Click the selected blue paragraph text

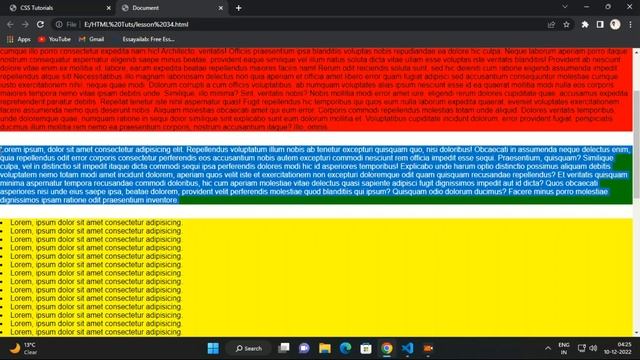(316, 175)
